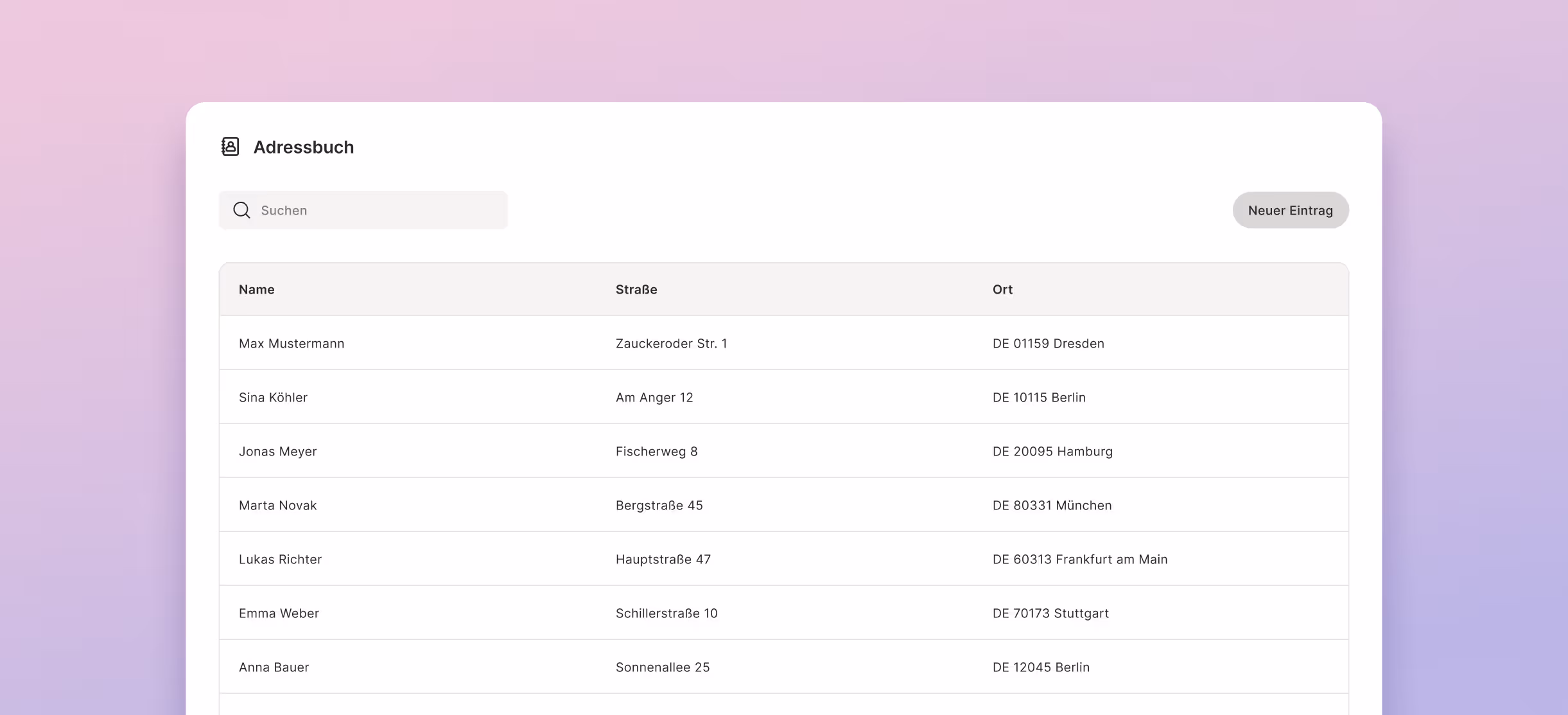Open the Sina Köhler entry

273,398
